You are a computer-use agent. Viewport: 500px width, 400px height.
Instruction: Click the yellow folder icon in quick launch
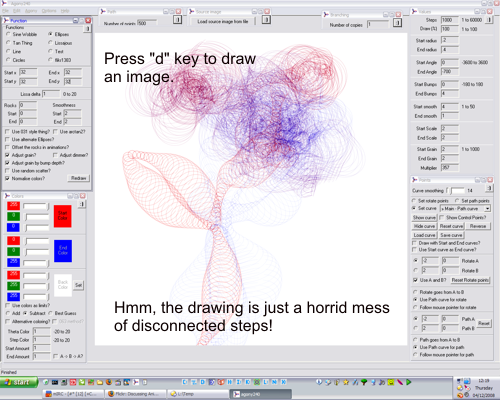100,382
